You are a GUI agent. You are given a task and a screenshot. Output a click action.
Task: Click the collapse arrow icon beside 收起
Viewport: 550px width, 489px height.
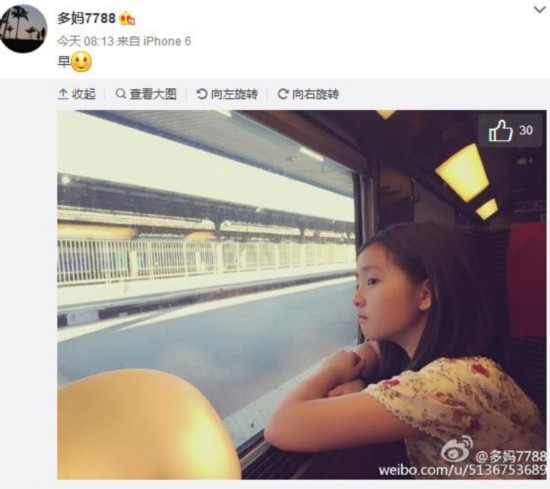[x=63, y=94]
